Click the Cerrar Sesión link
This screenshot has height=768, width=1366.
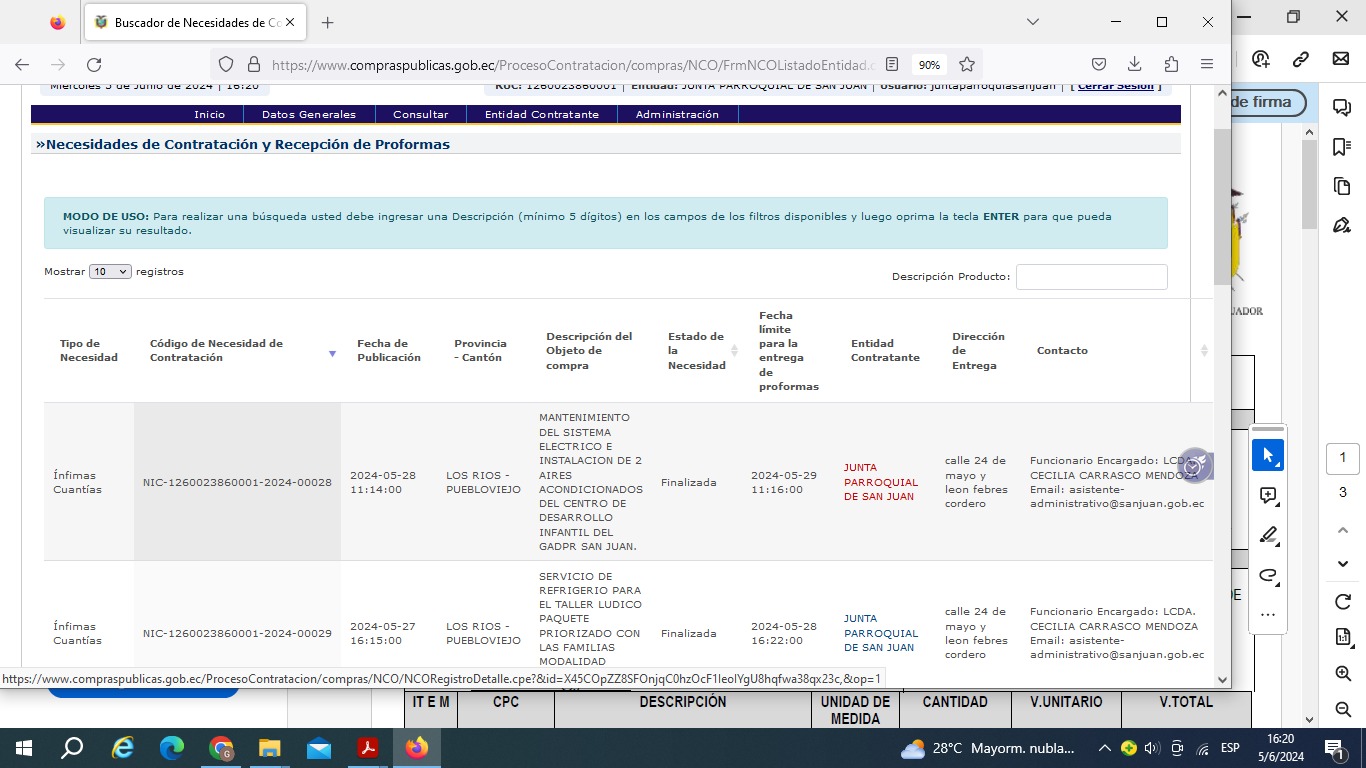coord(1115,86)
